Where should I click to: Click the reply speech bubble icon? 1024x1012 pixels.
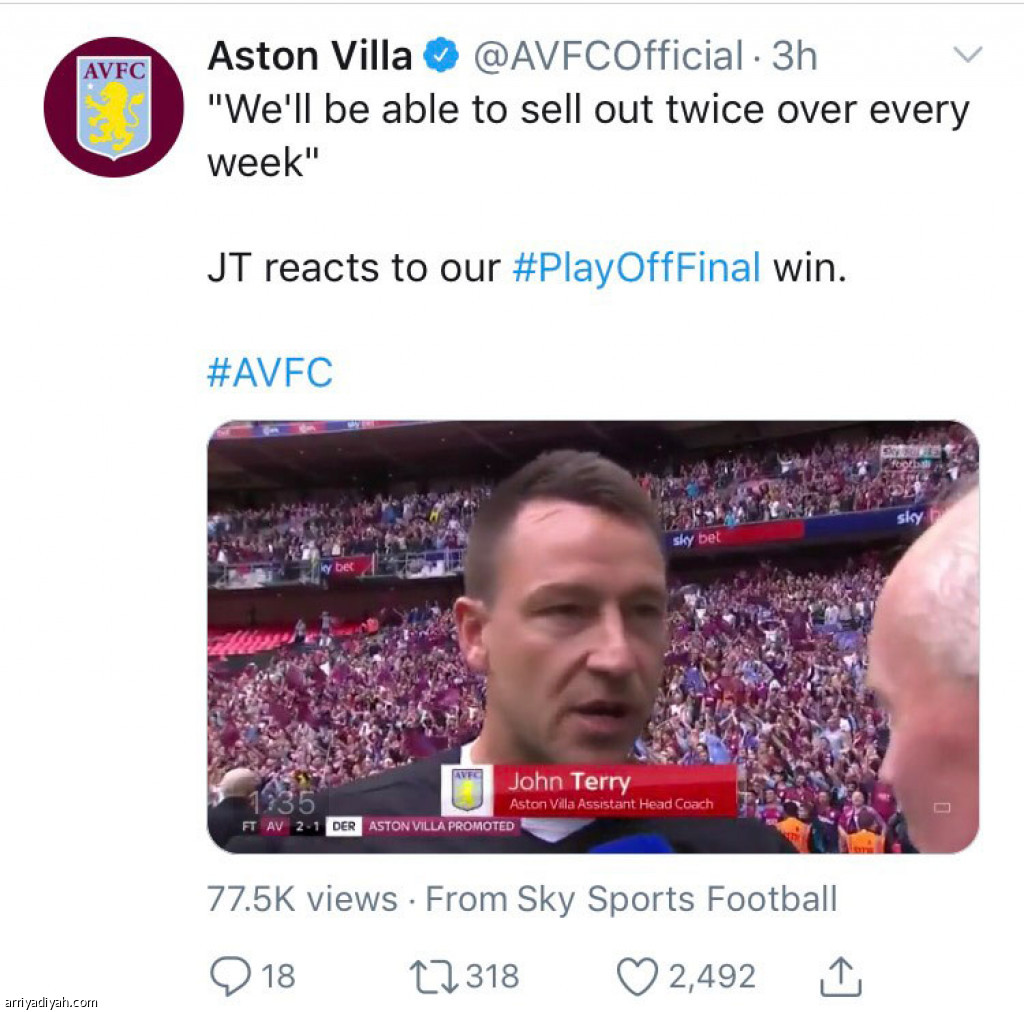coord(230,976)
